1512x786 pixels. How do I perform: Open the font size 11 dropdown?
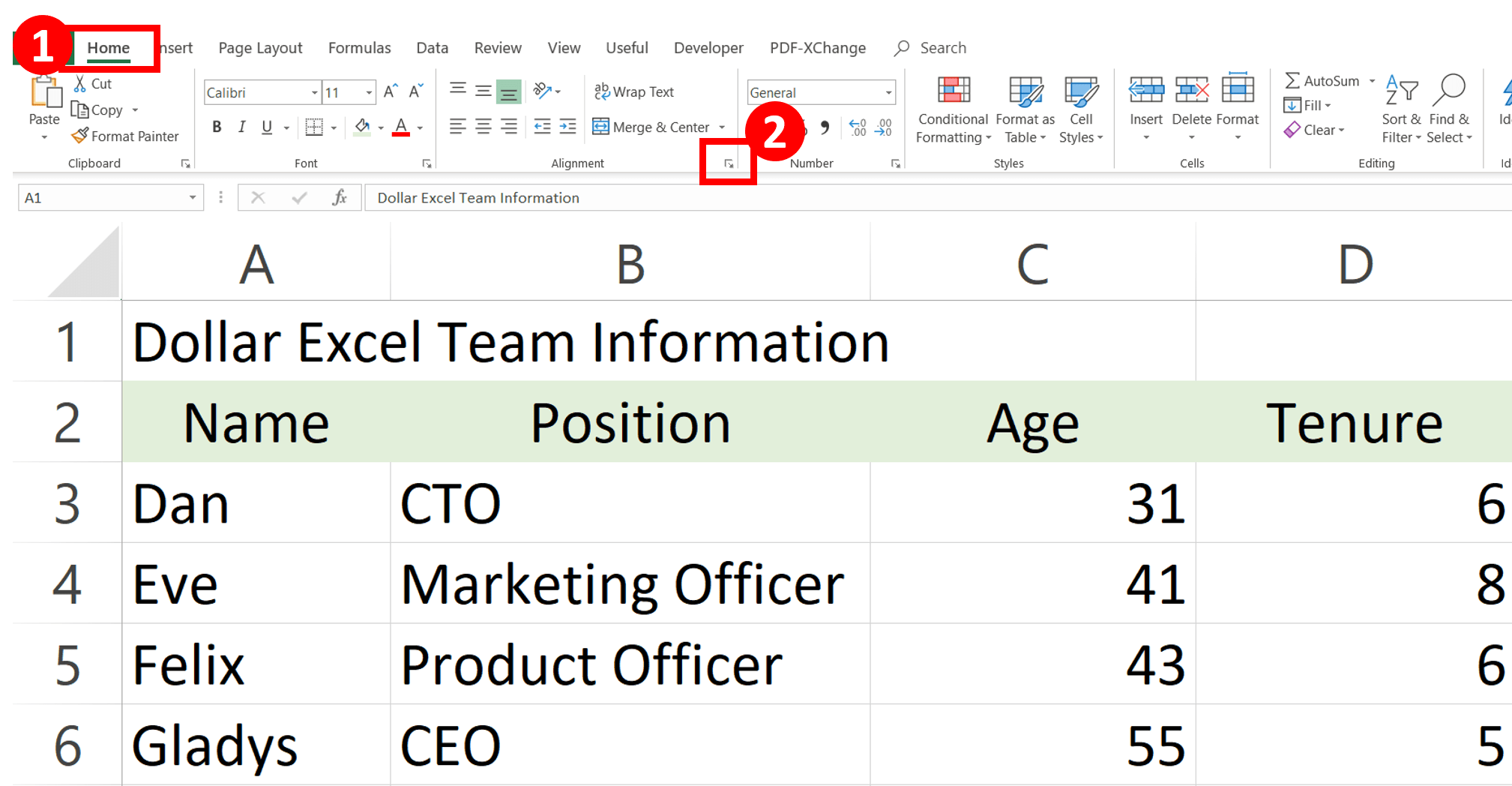[x=369, y=92]
